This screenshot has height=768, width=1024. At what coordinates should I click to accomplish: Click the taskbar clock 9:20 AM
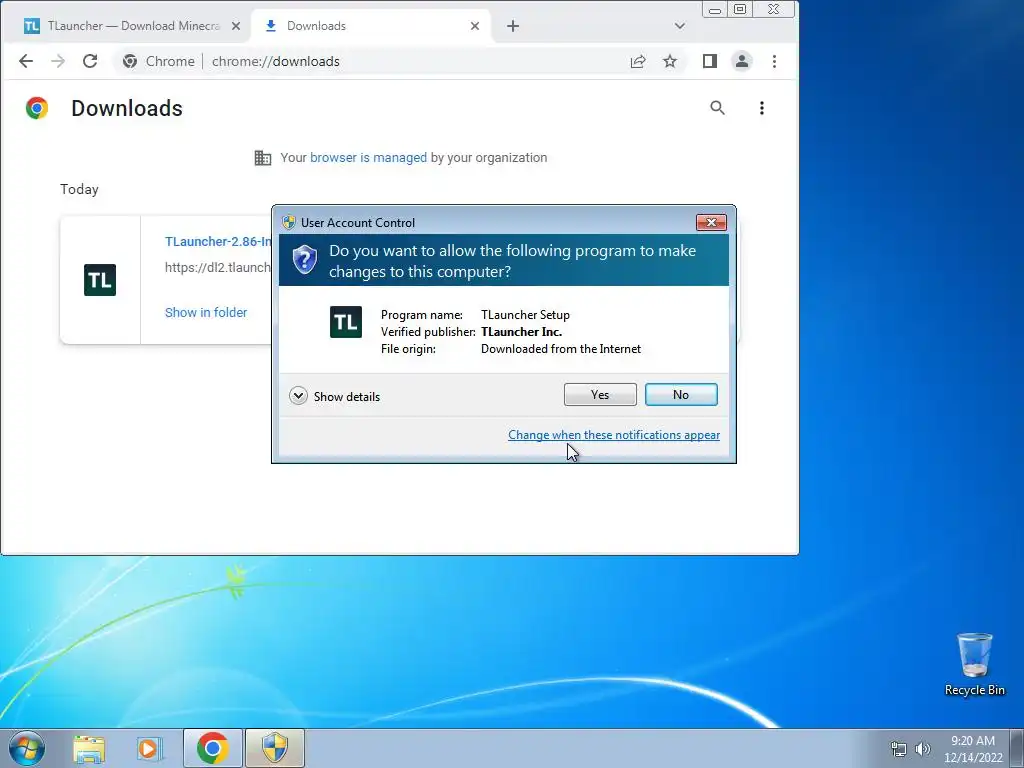973,741
